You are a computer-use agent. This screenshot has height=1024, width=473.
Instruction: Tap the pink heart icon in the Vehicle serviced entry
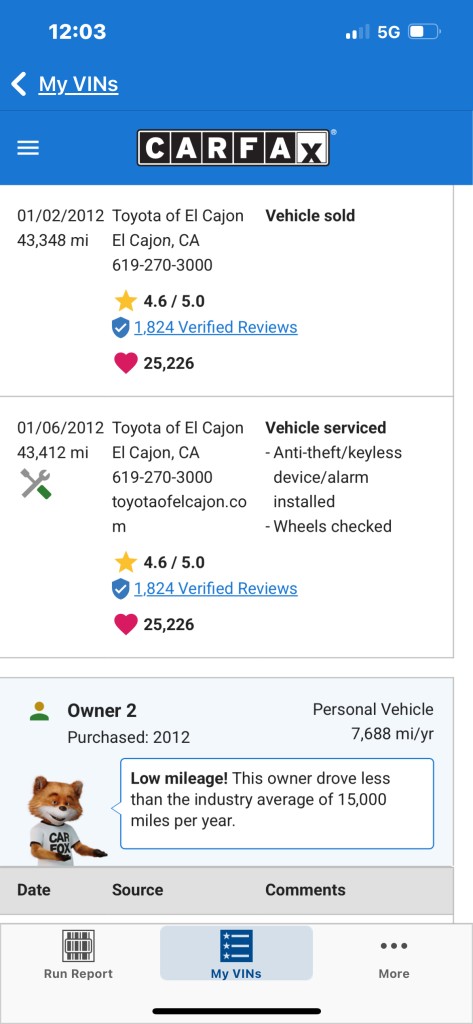pos(125,624)
